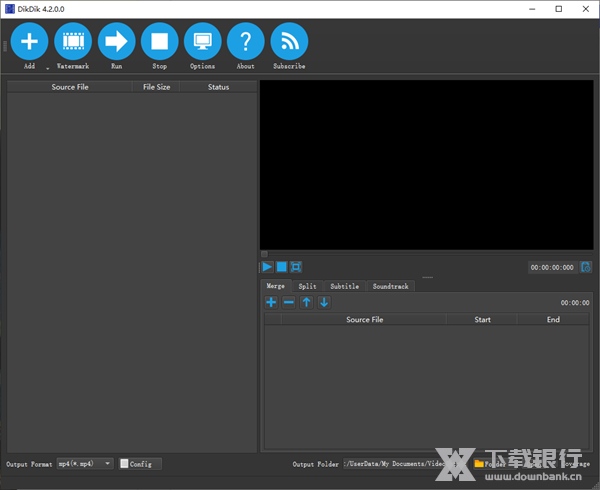Play the video in the preview
The width and height of the screenshot is (600, 490).
point(267,267)
